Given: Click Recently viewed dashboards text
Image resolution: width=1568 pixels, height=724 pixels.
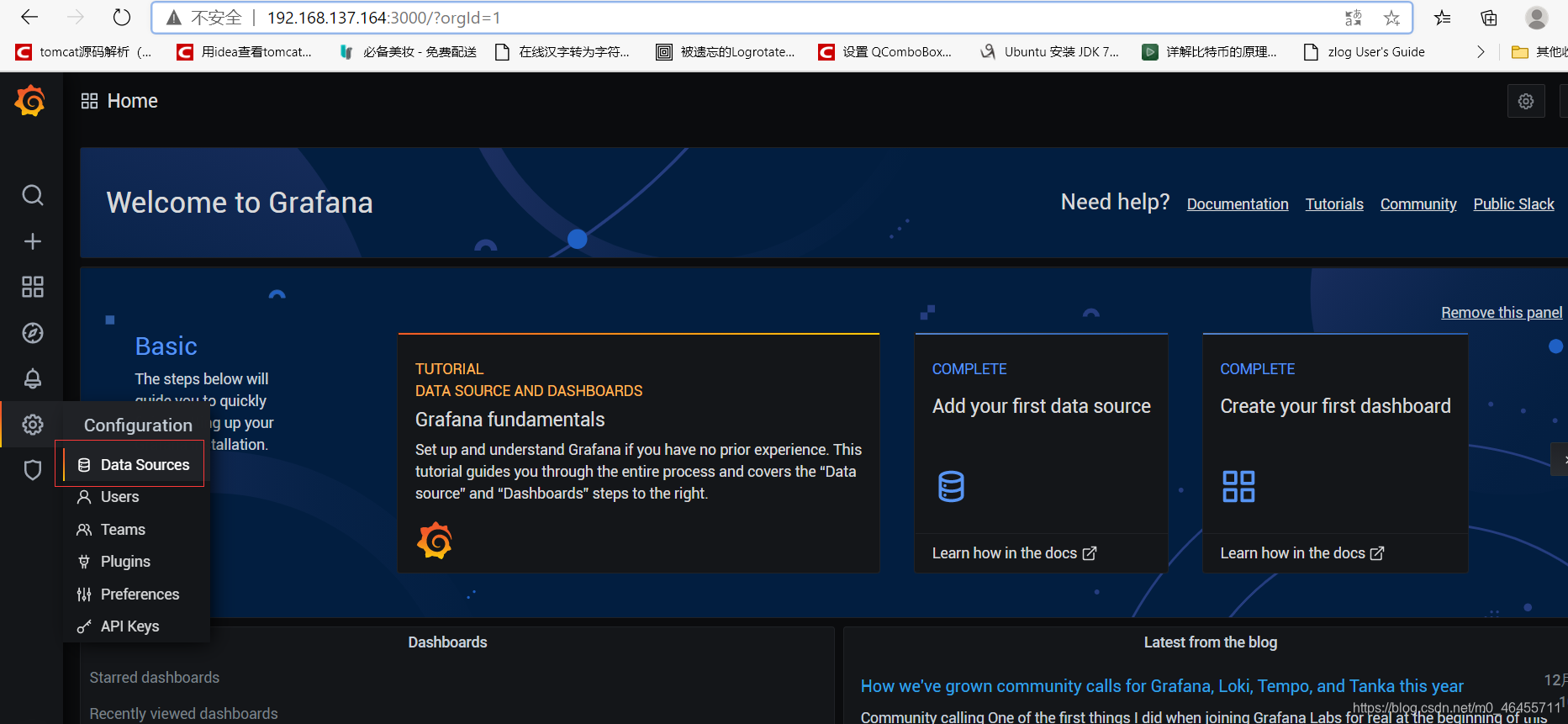Looking at the screenshot, I should click(183, 714).
